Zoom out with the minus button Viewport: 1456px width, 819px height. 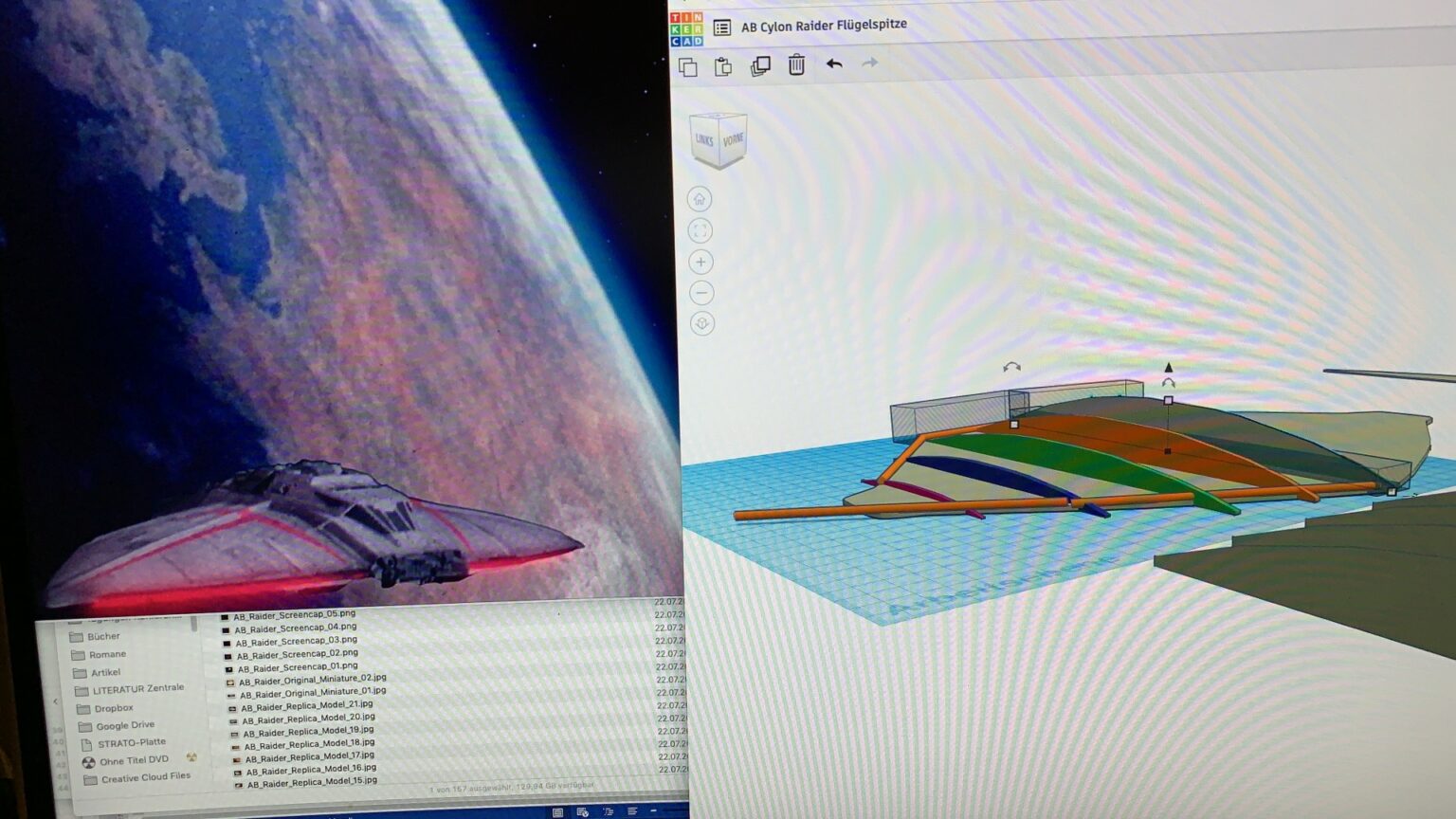click(x=701, y=293)
